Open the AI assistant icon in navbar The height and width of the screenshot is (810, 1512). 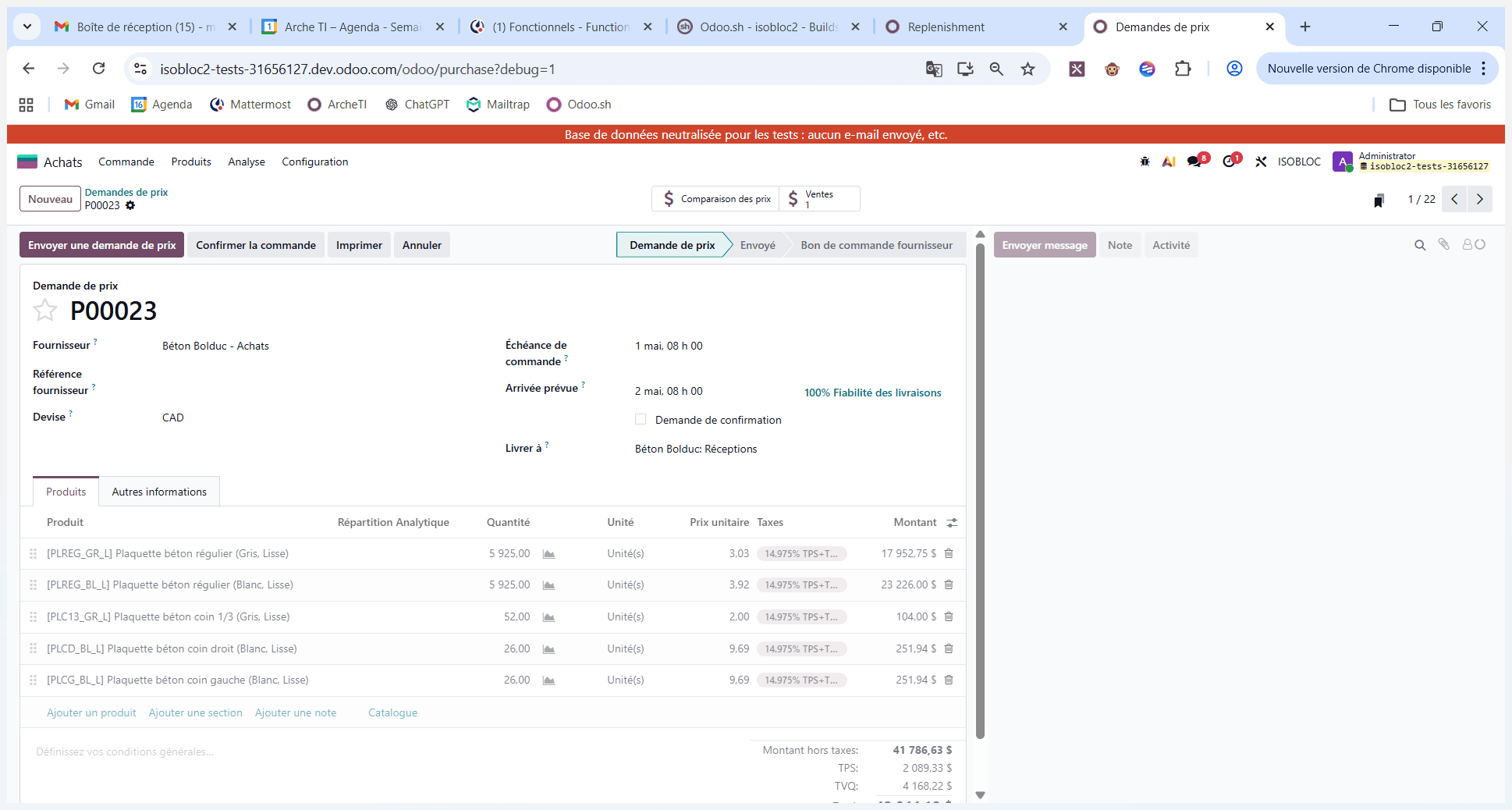tap(1169, 162)
